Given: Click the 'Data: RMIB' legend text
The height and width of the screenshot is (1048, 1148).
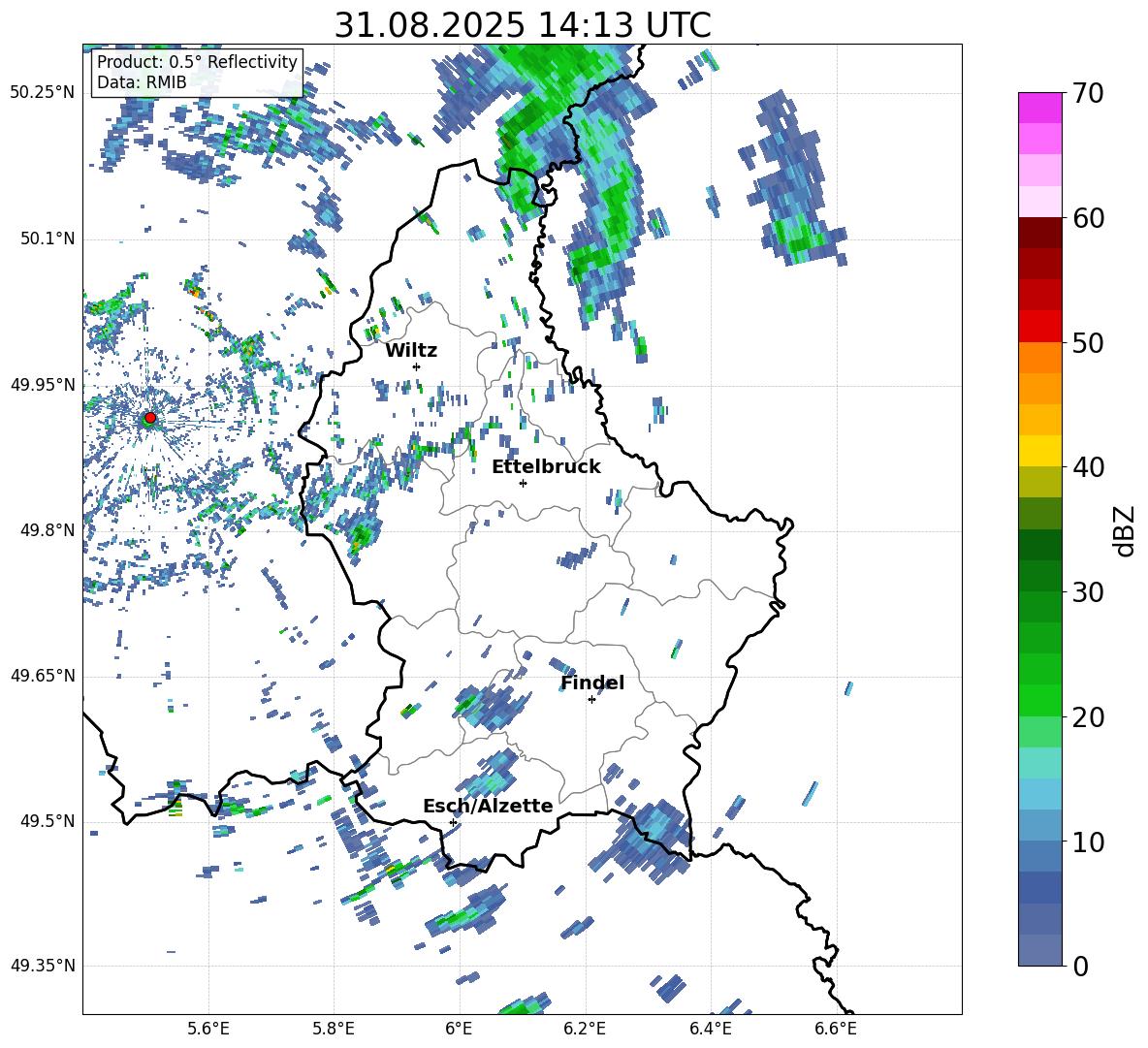Looking at the screenshot, I should click(142, 82).
